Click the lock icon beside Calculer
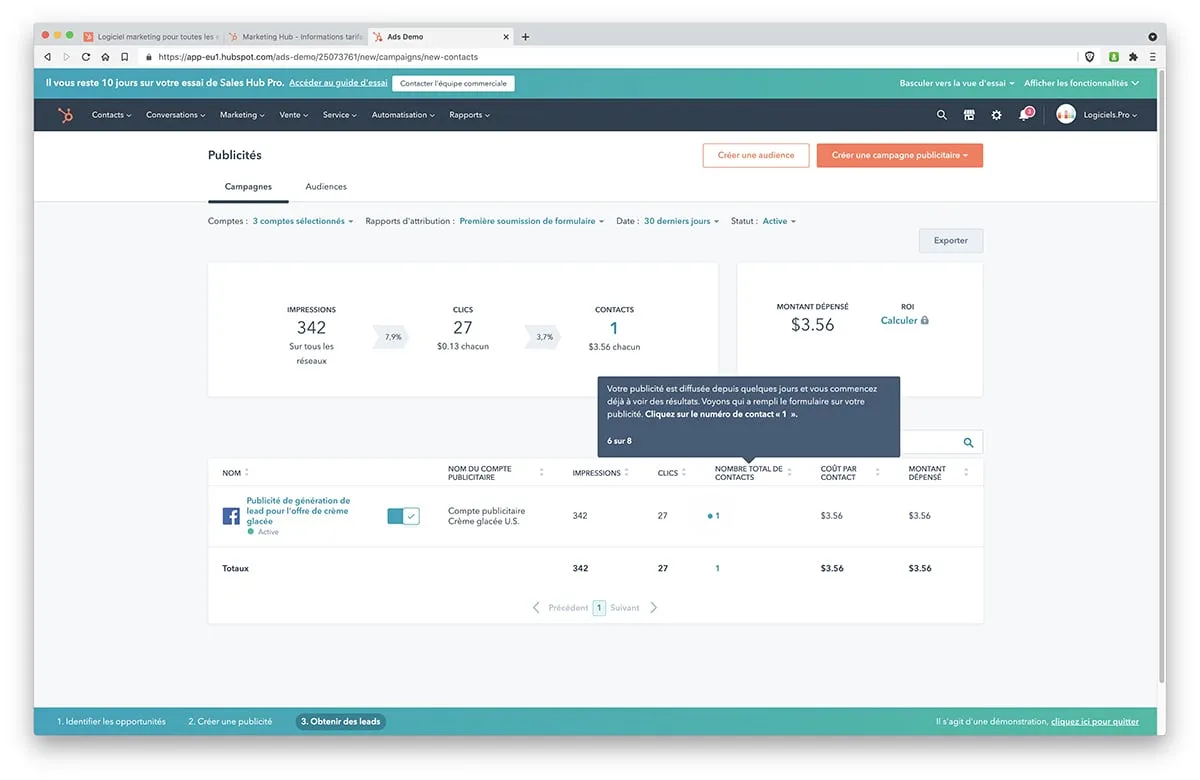Viewport: 1200px width, 780px height. pos(925,321)
